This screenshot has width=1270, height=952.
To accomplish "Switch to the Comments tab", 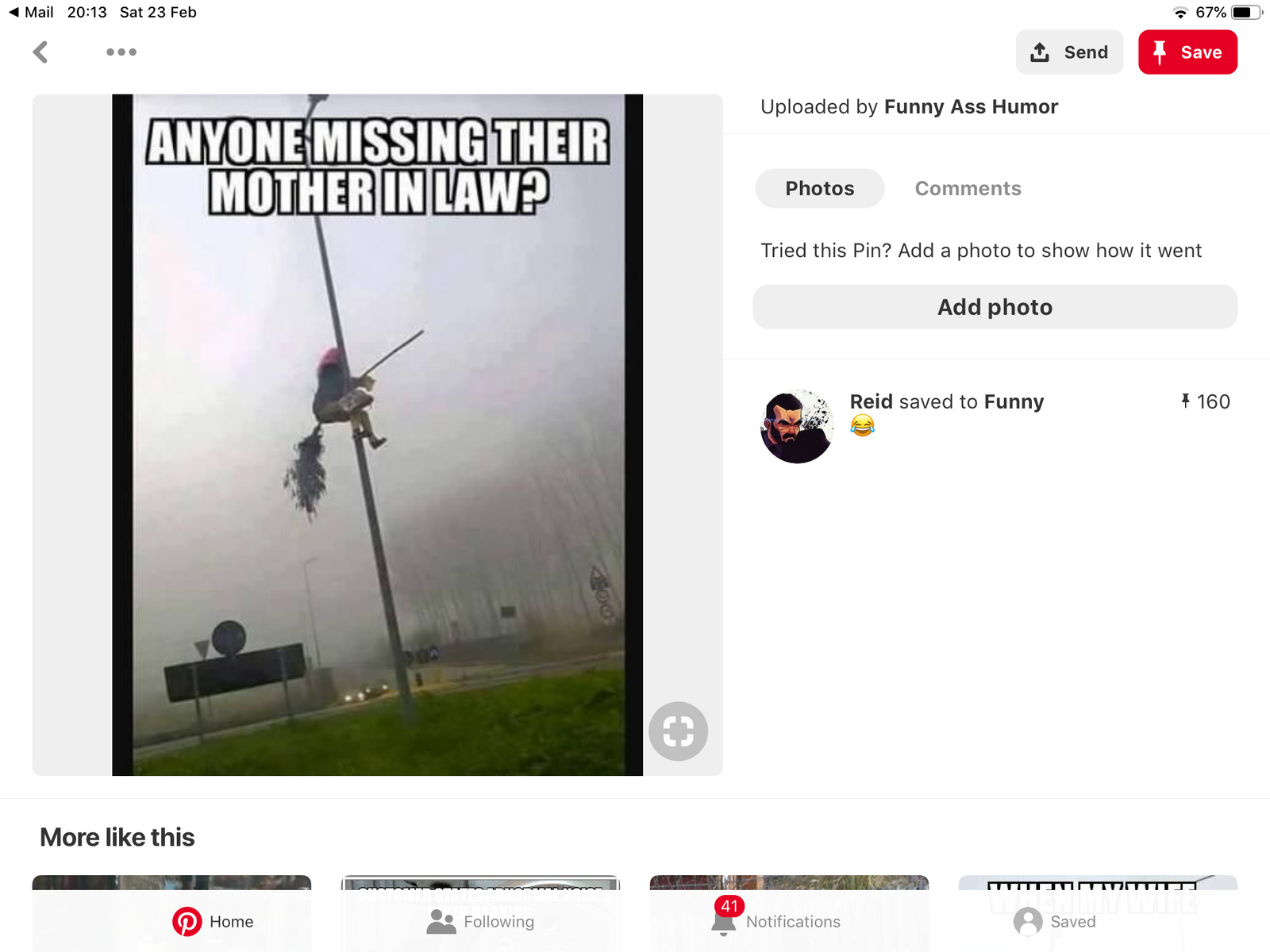I will (968, 188).
